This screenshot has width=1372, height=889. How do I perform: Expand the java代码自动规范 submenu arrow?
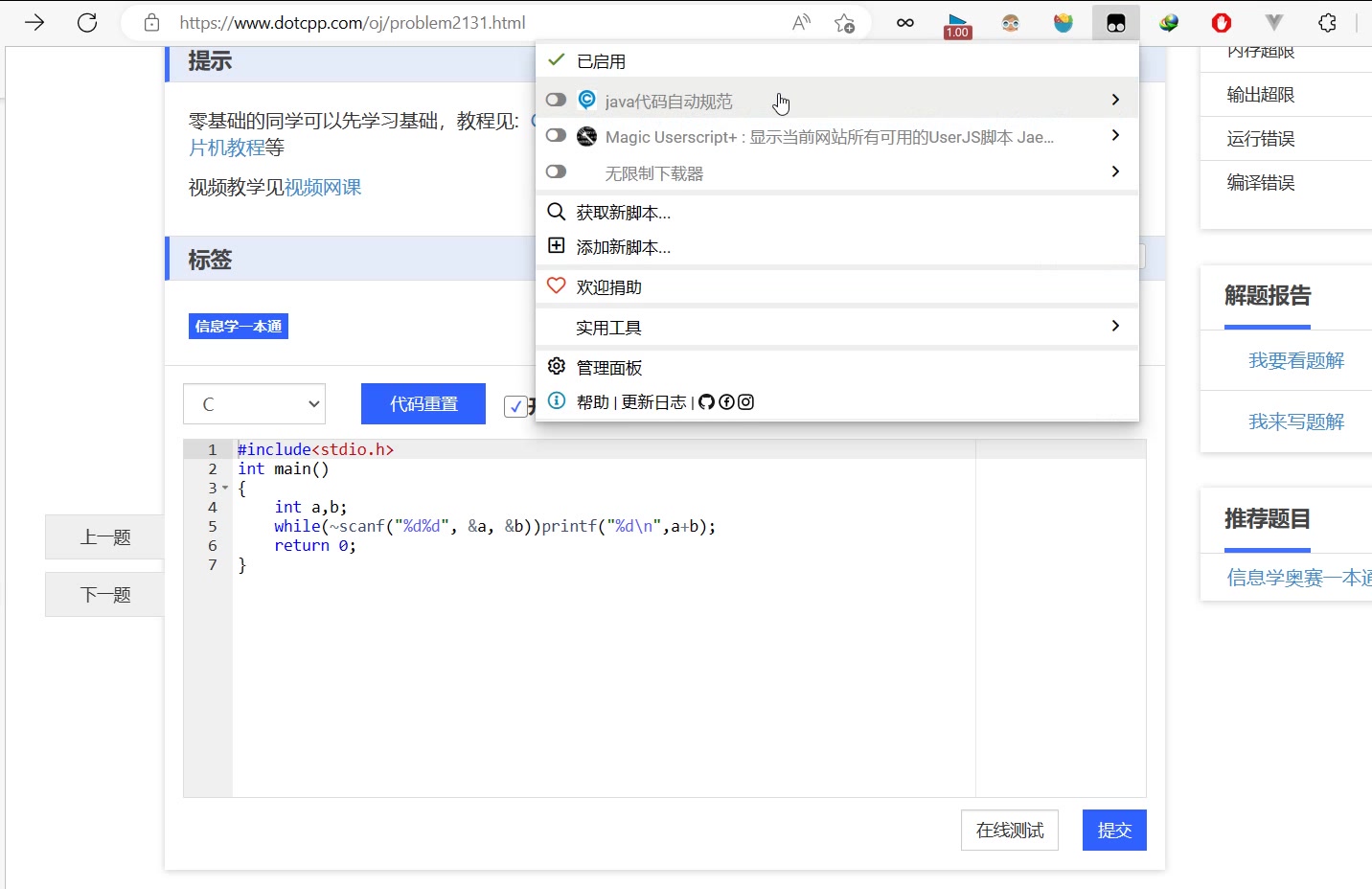pos(1115,100)
